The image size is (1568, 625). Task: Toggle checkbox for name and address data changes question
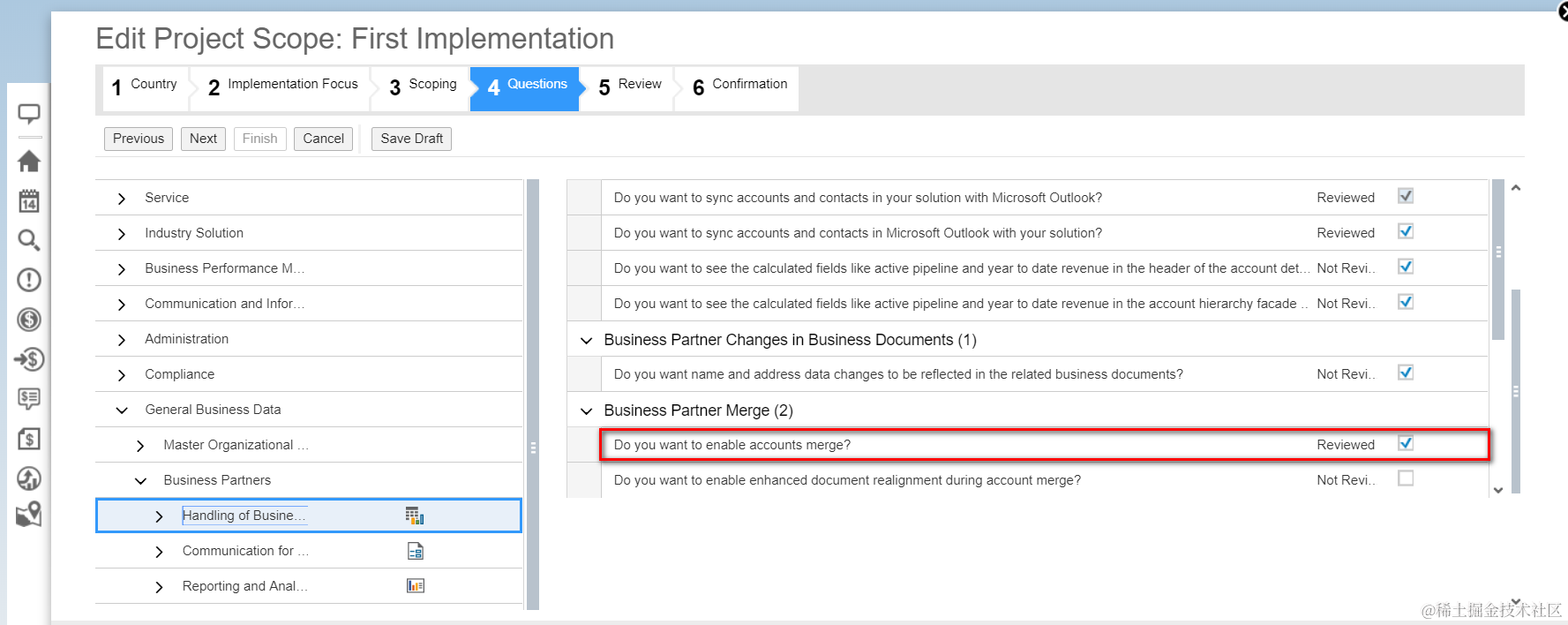coord(1406,373)
